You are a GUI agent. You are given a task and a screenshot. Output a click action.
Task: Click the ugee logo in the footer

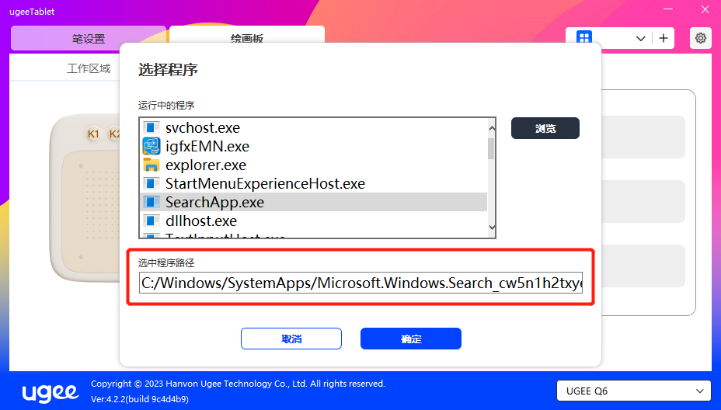[x=50, y=393]
